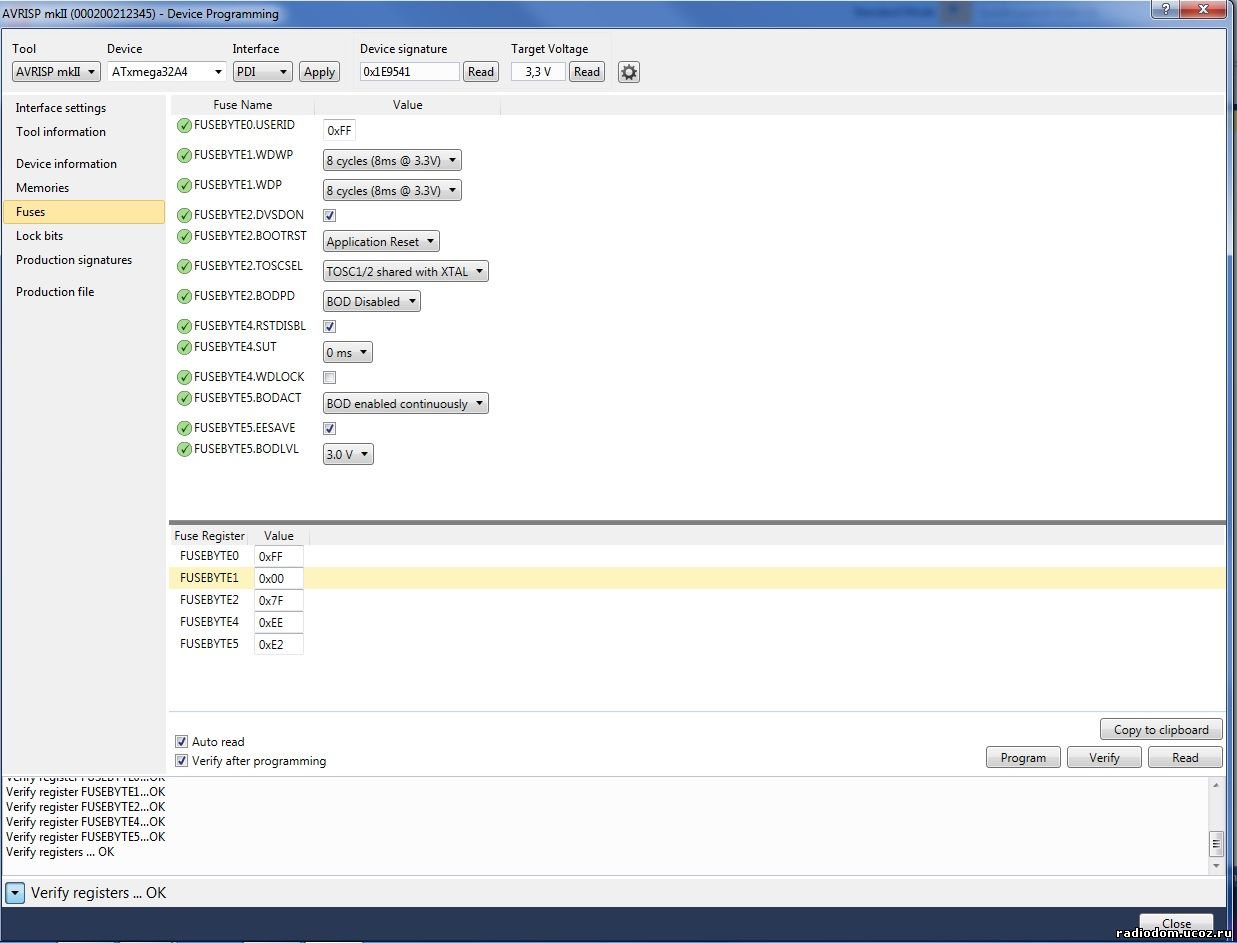This screenshot has height=943, width=1237.
Task: Click the log output scrollbar
Action: [x=1216, y=827]
